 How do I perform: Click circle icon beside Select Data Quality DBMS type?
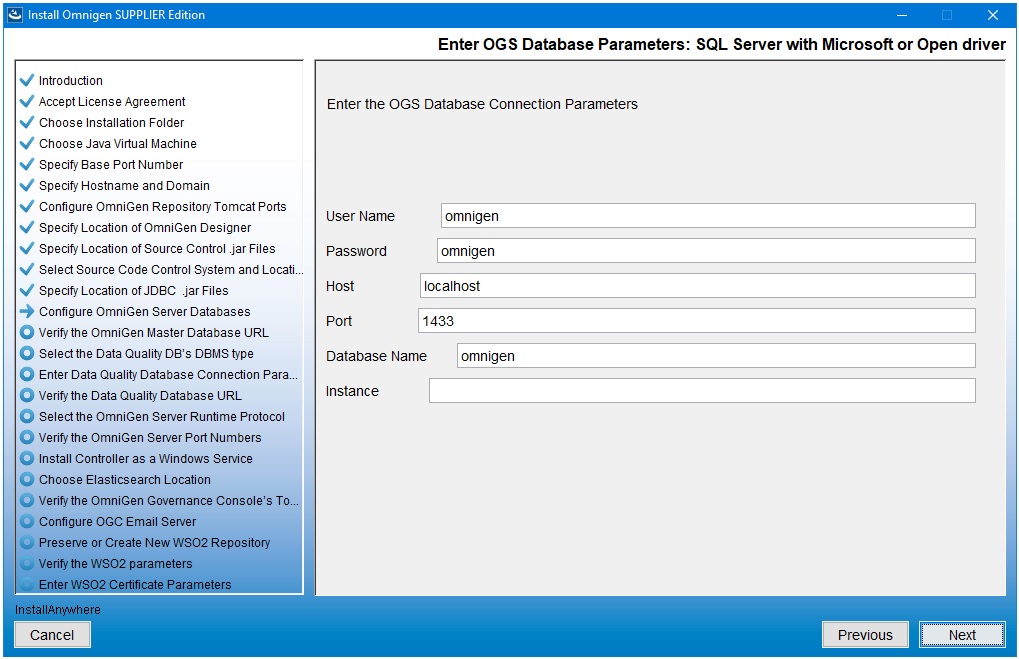tap(27, 354)
